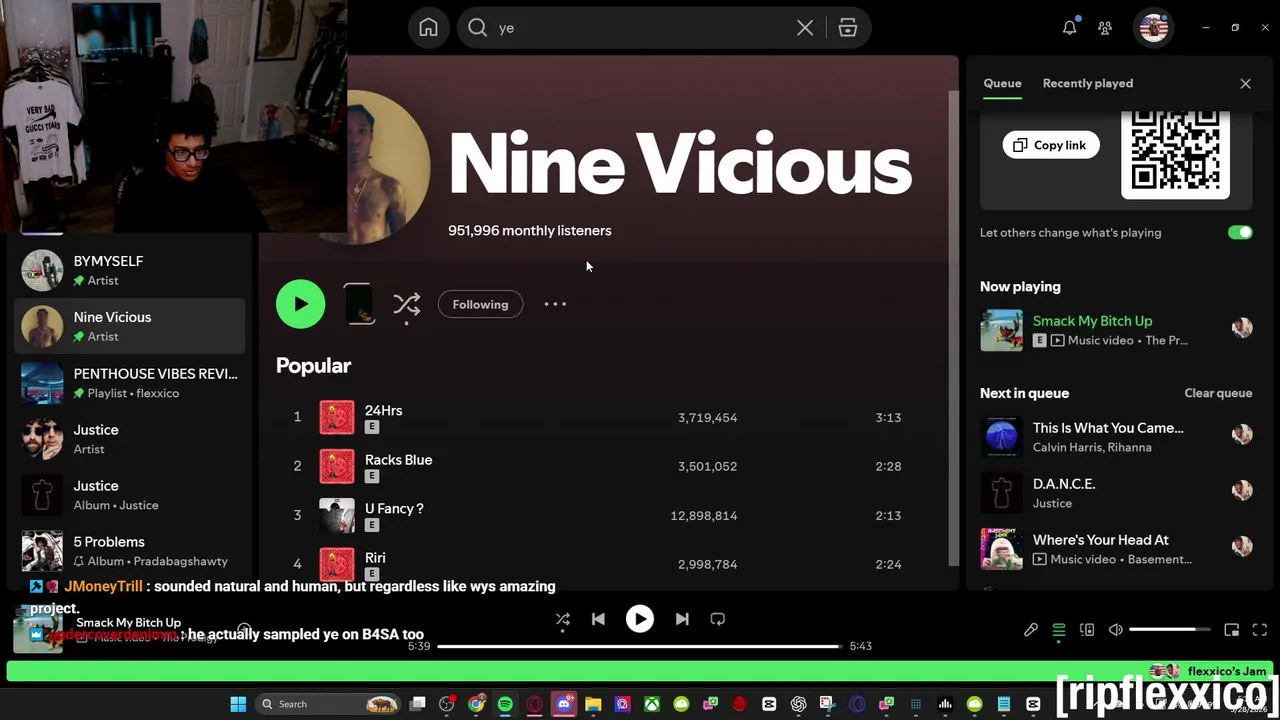Close the Queue panel
Image resolution: width=1280 pixels, height=720 pixels.
point(1245,84)
